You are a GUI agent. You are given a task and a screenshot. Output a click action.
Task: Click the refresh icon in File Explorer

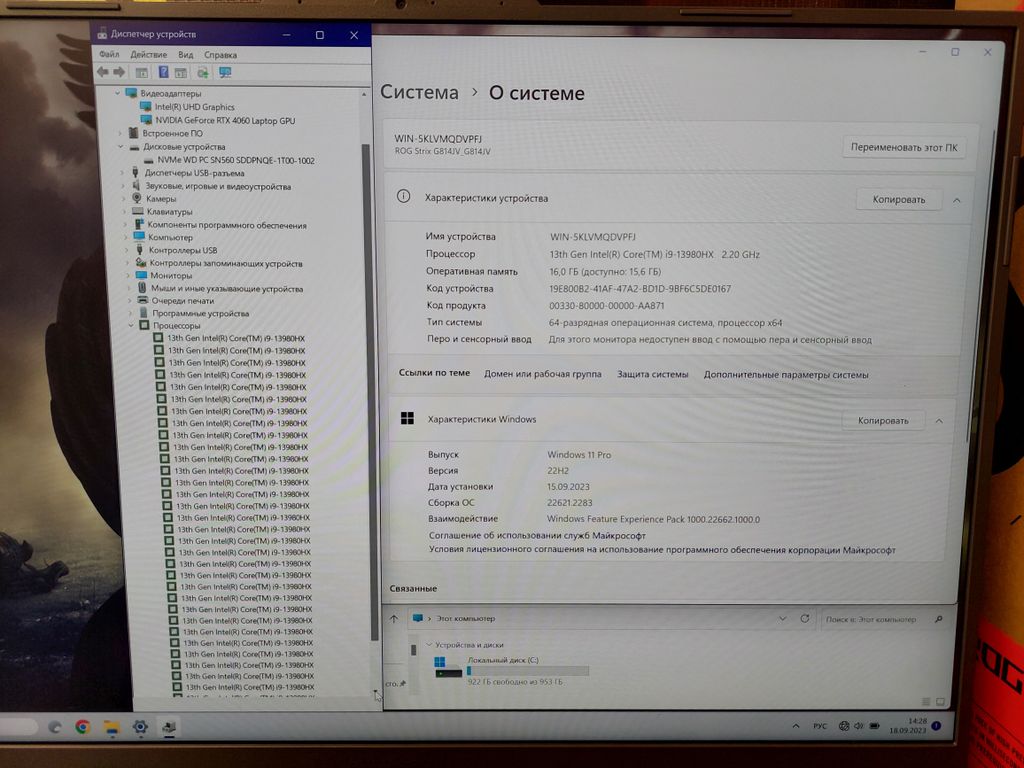805,619
